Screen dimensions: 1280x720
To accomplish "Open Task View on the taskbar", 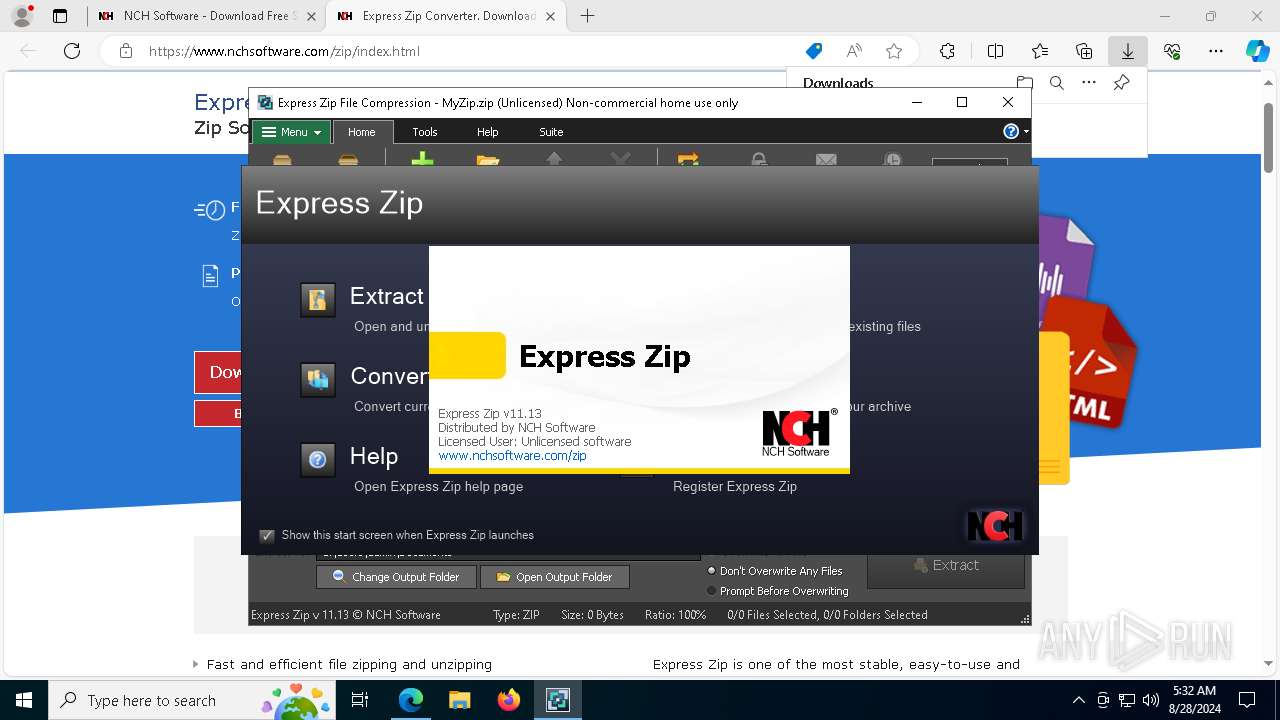I will [360, 700].
